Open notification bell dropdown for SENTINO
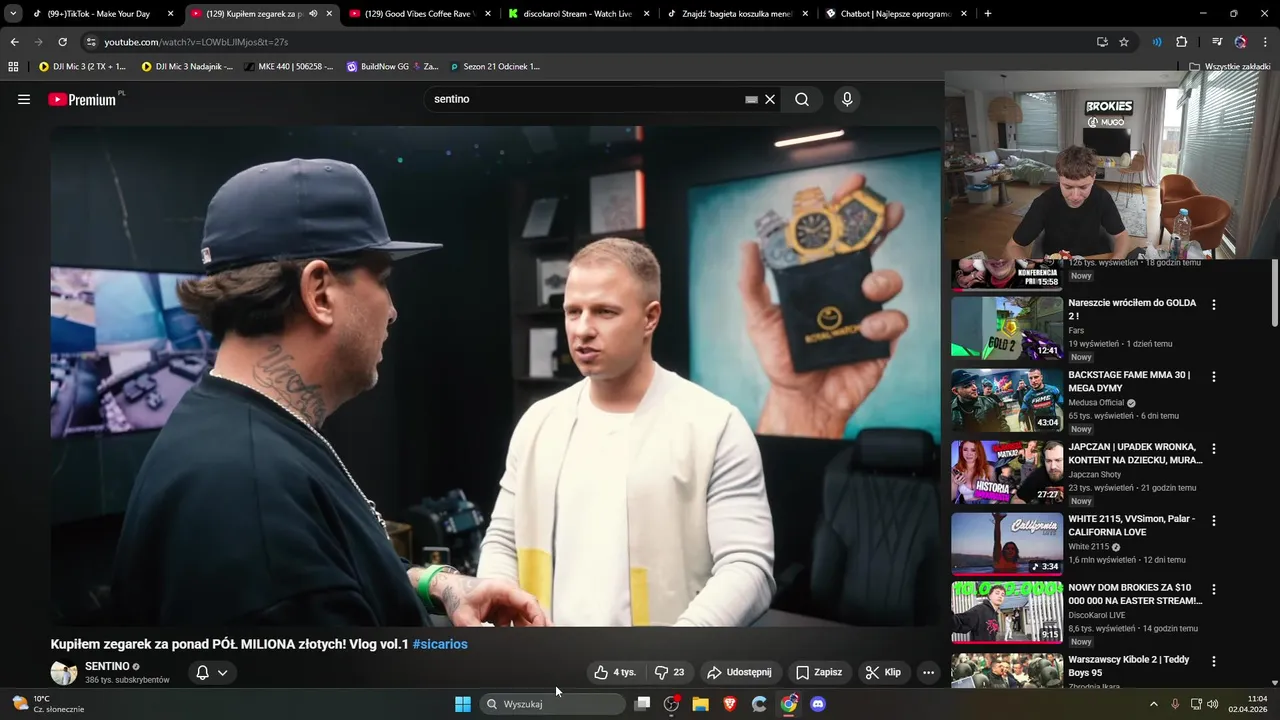The image size is (1280, 720). click(x=212, y=672)
